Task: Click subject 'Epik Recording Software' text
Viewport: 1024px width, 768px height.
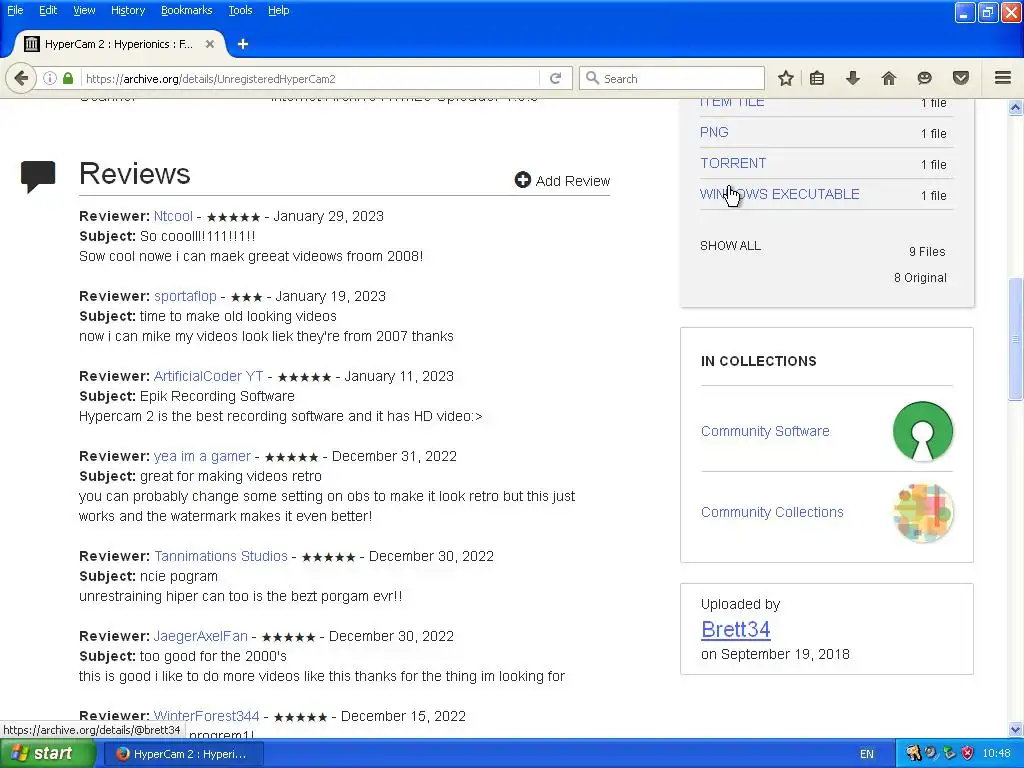Action: pyautogui.click(x=217, y=396)
